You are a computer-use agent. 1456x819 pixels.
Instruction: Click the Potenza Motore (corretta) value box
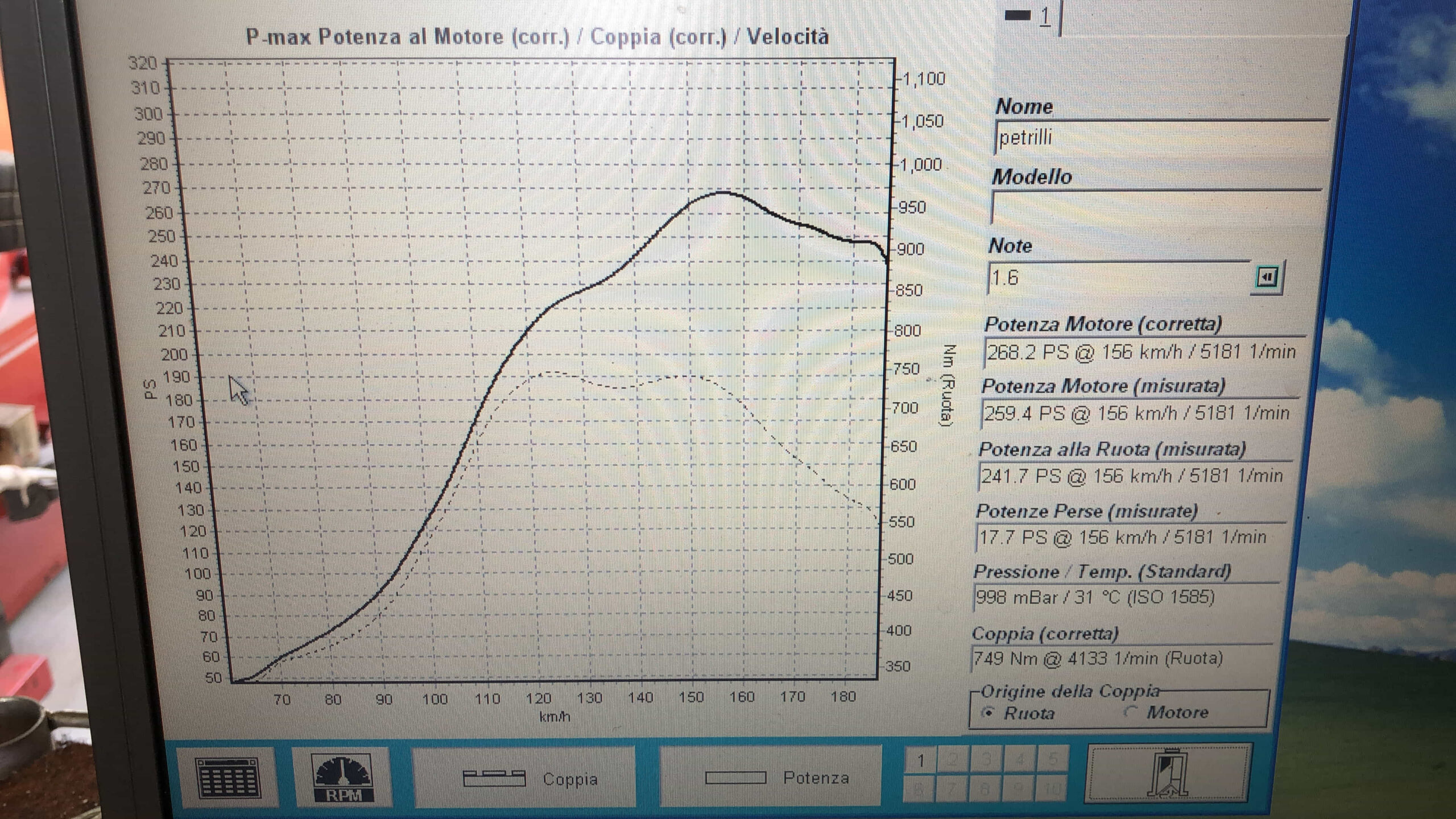(x=1143, y=352)
